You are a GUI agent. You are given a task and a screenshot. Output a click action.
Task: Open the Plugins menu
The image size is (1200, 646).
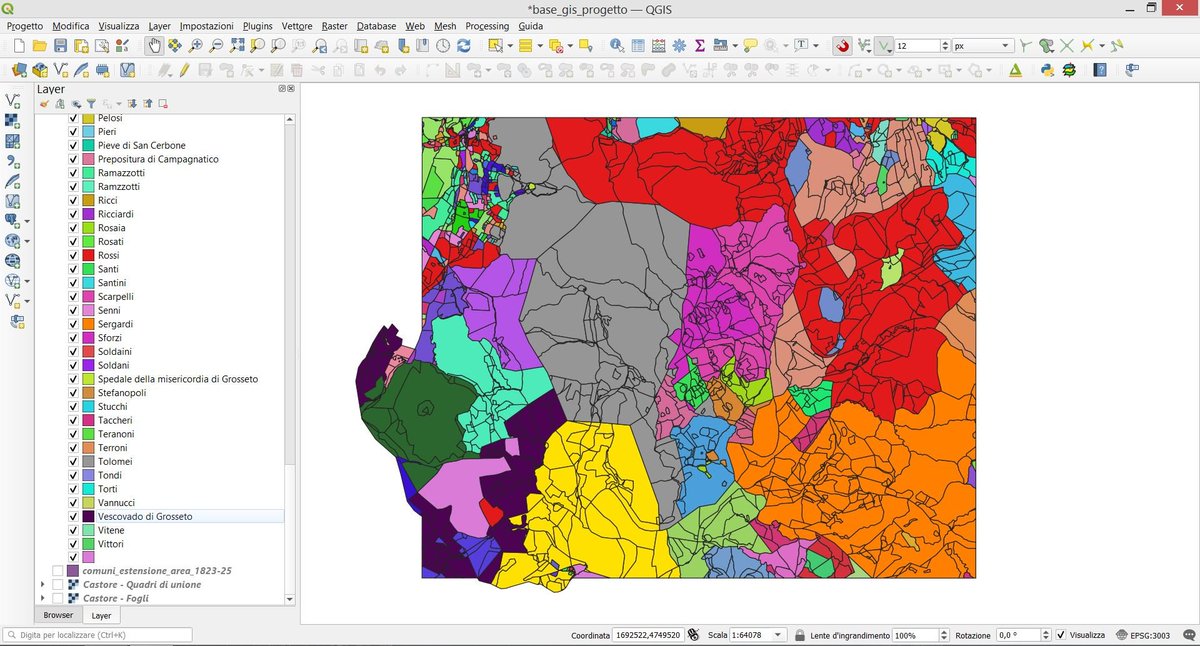coord(258,25)
